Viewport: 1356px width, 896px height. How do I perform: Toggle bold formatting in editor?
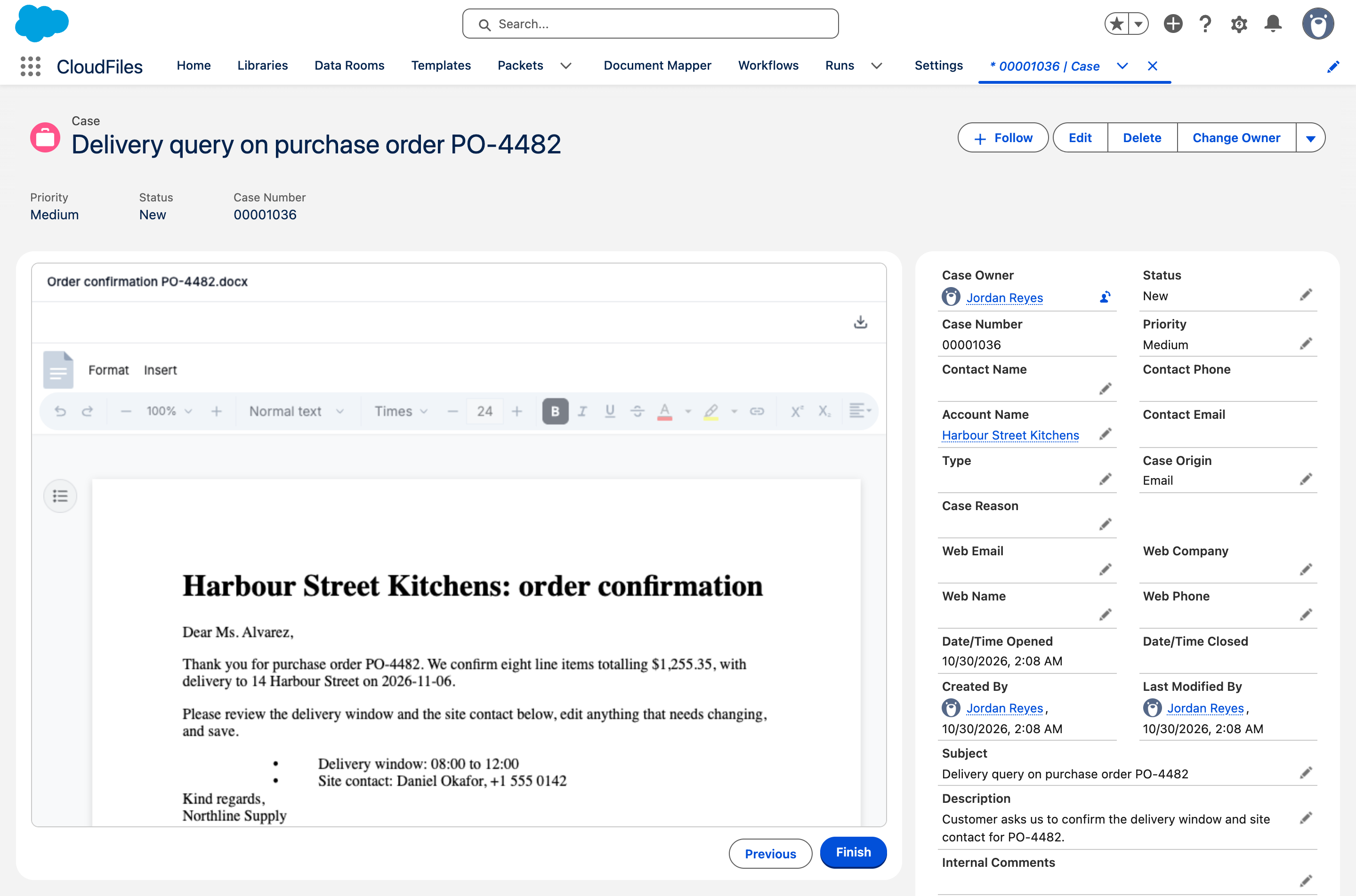pos(555,411)
